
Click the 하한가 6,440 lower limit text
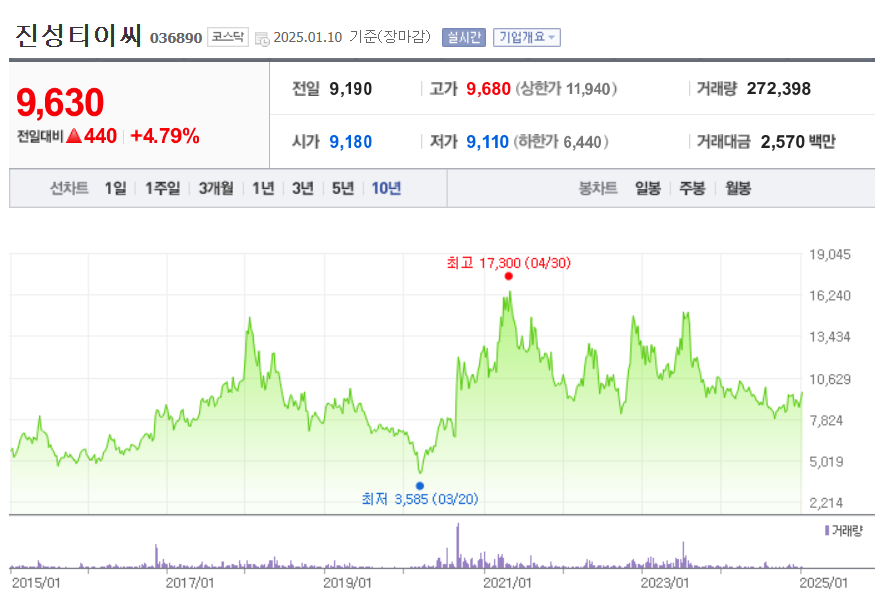click(x=561, y=142)
